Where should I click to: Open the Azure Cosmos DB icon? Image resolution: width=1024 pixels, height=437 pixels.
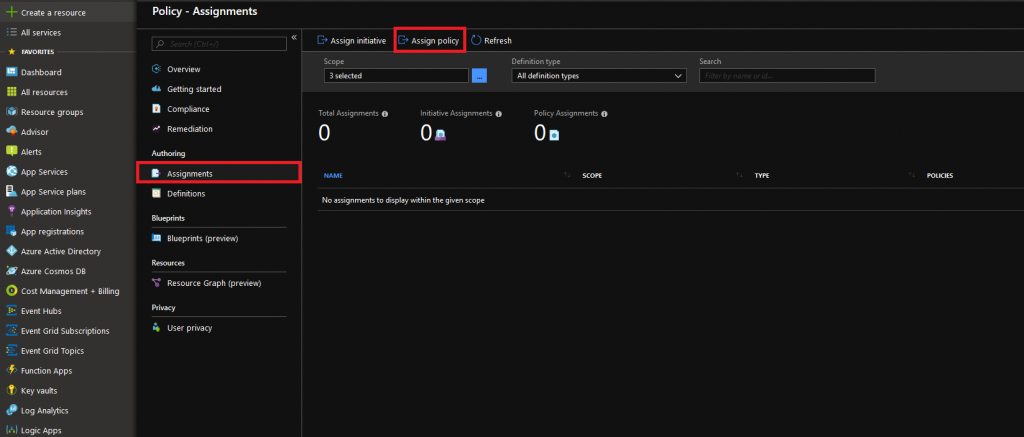(11, 271)
